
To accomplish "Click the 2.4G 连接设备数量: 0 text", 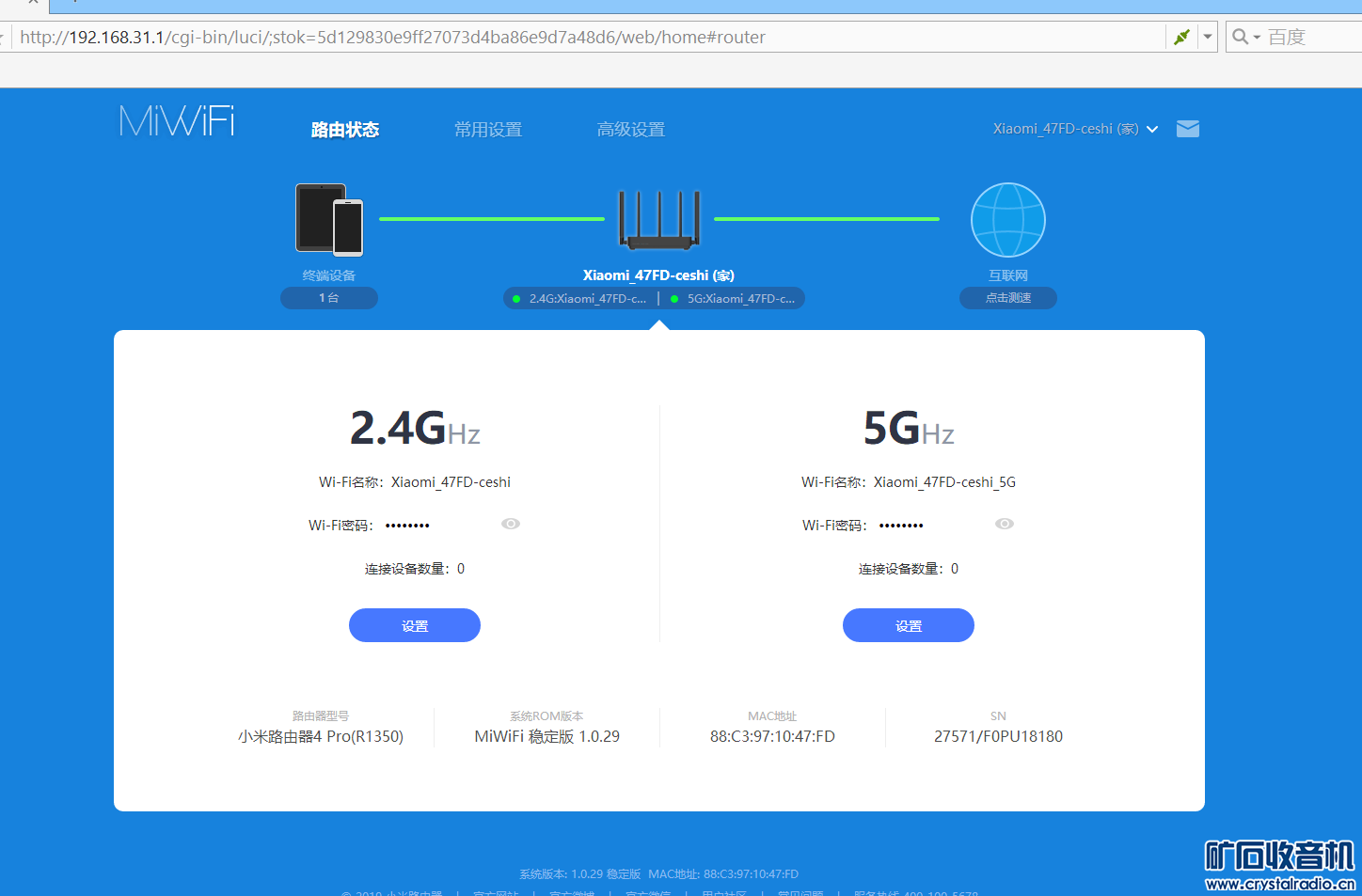I will 415,569.
